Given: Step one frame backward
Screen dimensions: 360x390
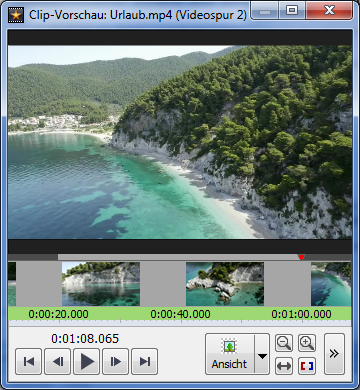Looking at the screenshot, I should click(58, 362).
